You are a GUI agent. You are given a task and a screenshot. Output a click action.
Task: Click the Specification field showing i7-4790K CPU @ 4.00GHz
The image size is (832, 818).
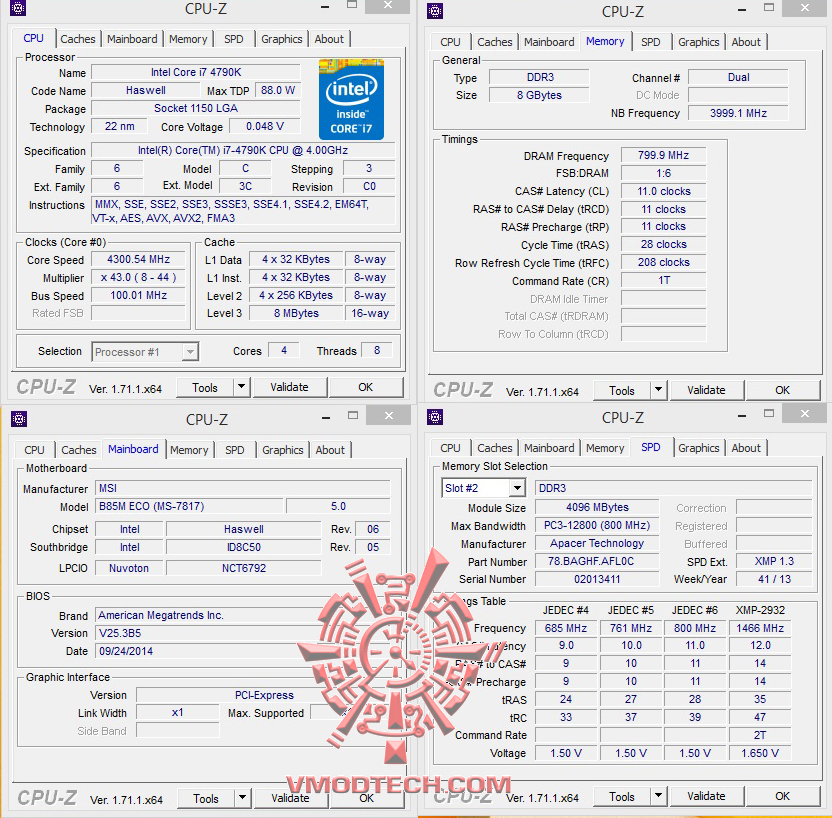point(243,150)
